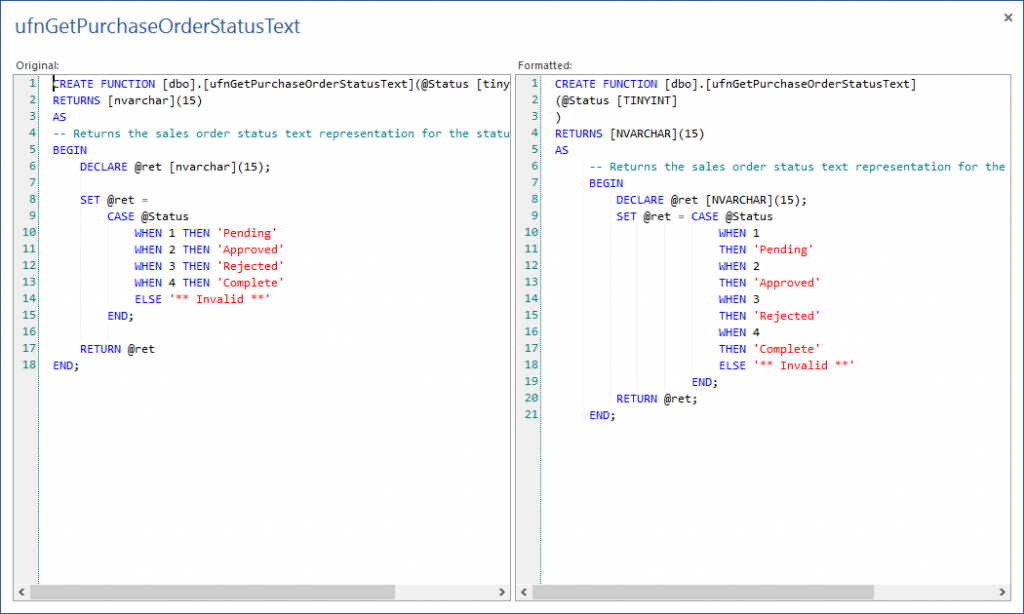Click the Original: pane label
This screenshot has width=1024, height=614.
pos(37,65)
